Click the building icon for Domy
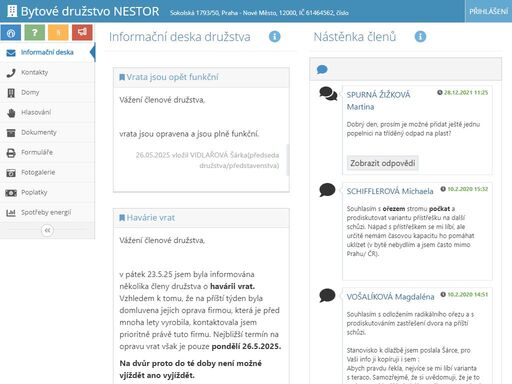 [11, 93]
